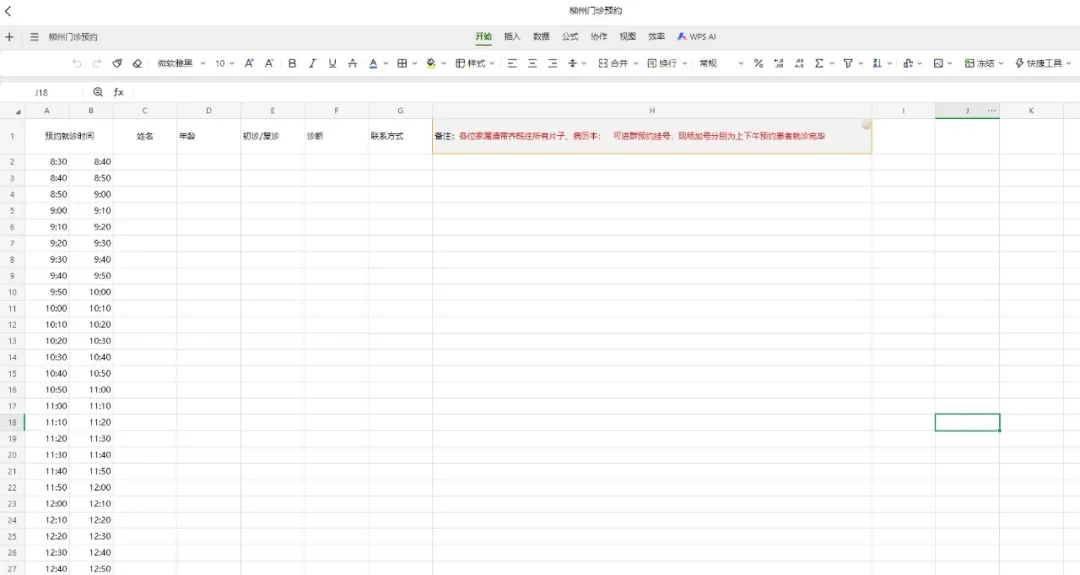Open the autosum dropdown arrow
1080x575 pixels.
832,63
